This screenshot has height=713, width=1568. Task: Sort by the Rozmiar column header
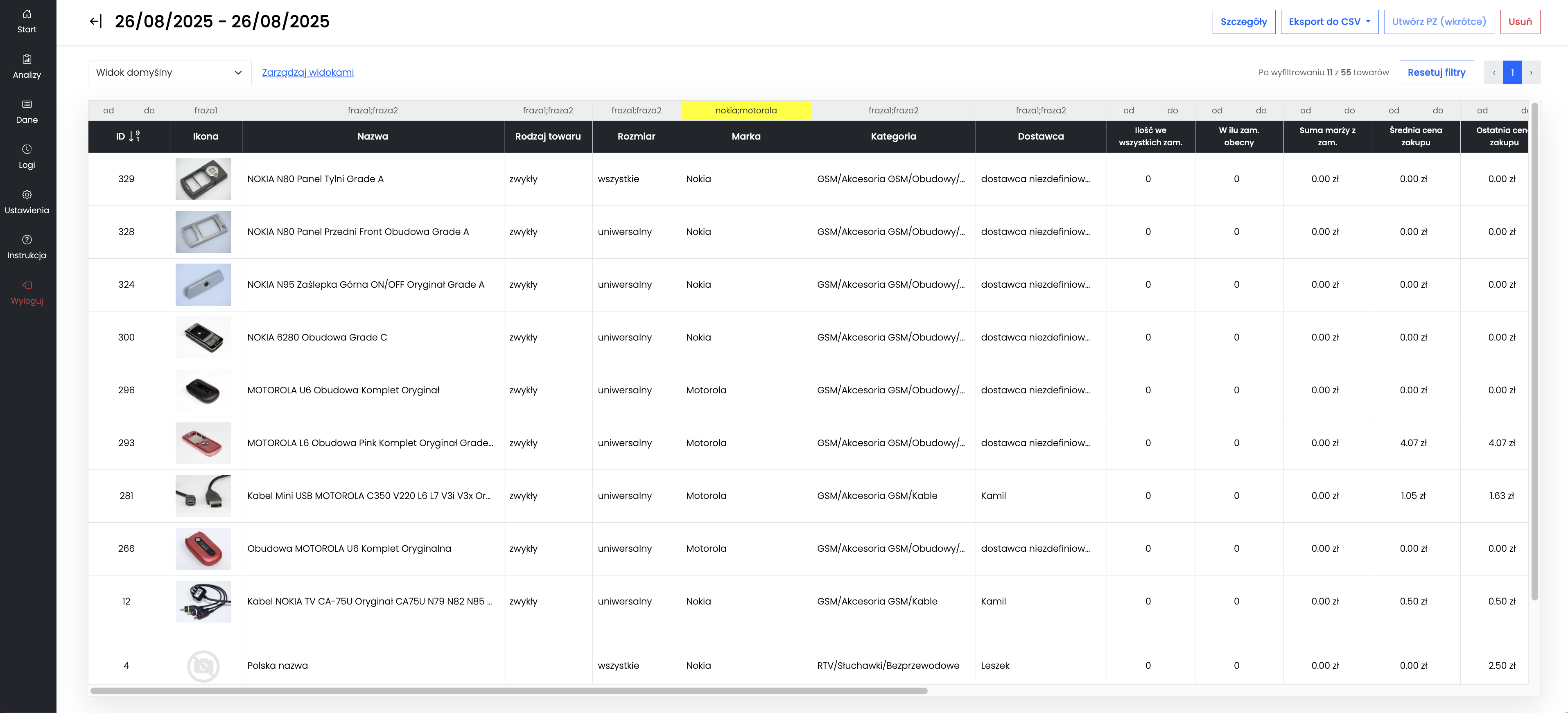coord(636,136)
